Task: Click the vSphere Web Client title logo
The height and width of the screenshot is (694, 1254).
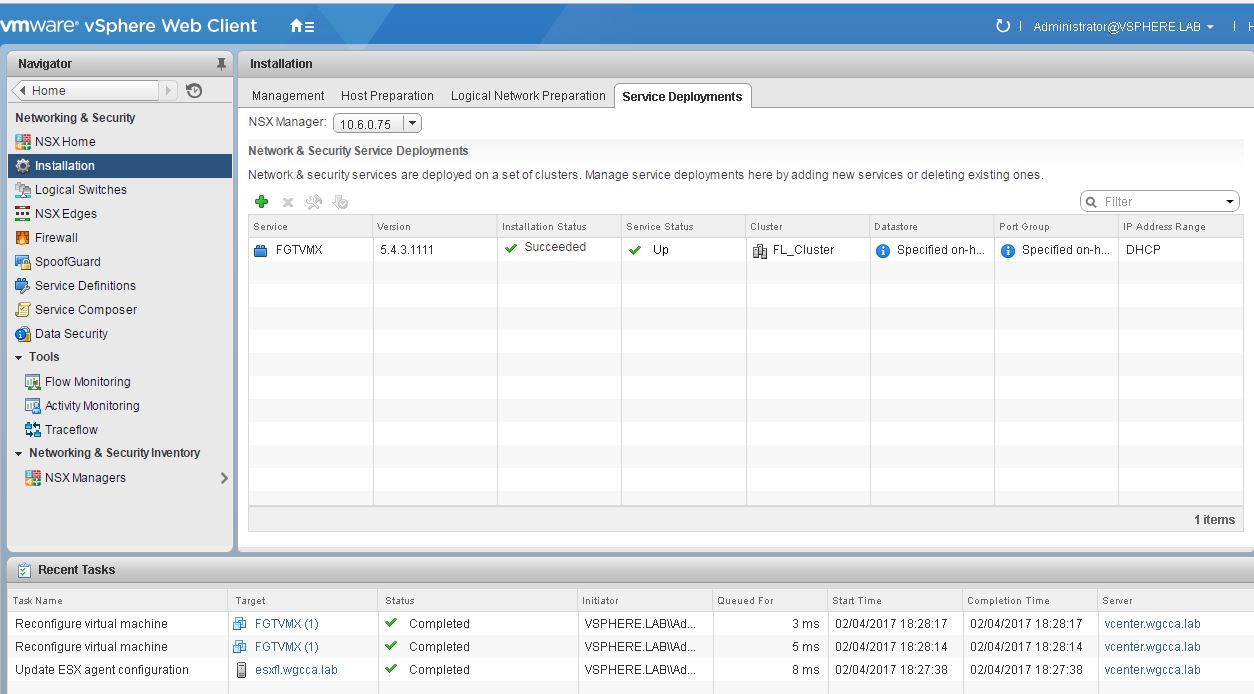Action: coord(130,26)
